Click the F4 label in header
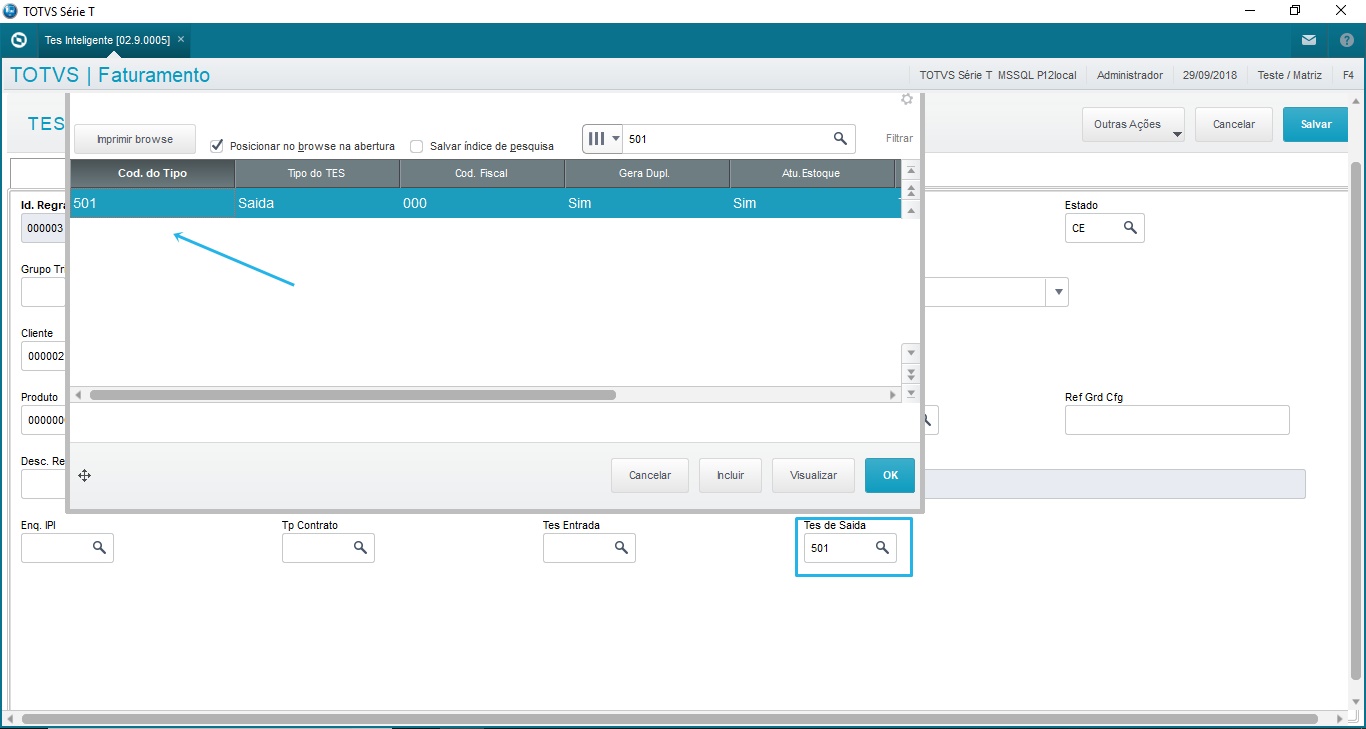Image resolution: width=1366 pixels, height=729 pixels. (1348, 75)
